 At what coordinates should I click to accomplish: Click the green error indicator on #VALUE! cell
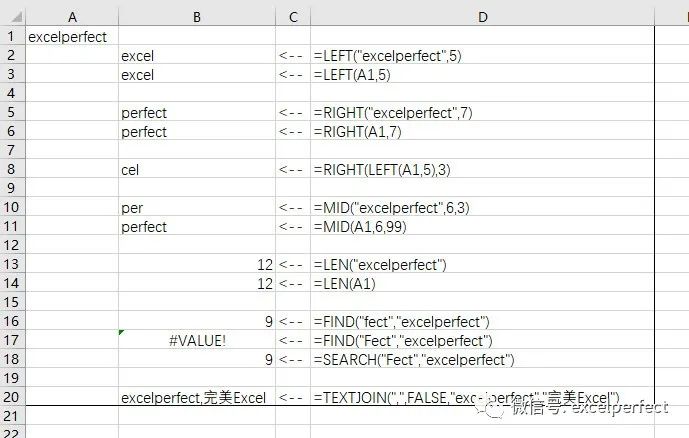(x=122, y=332)
